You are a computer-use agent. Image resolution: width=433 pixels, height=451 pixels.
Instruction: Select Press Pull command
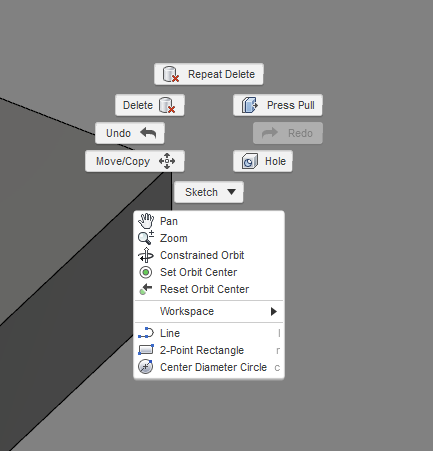pyautogui.click(x=278, y=105)
